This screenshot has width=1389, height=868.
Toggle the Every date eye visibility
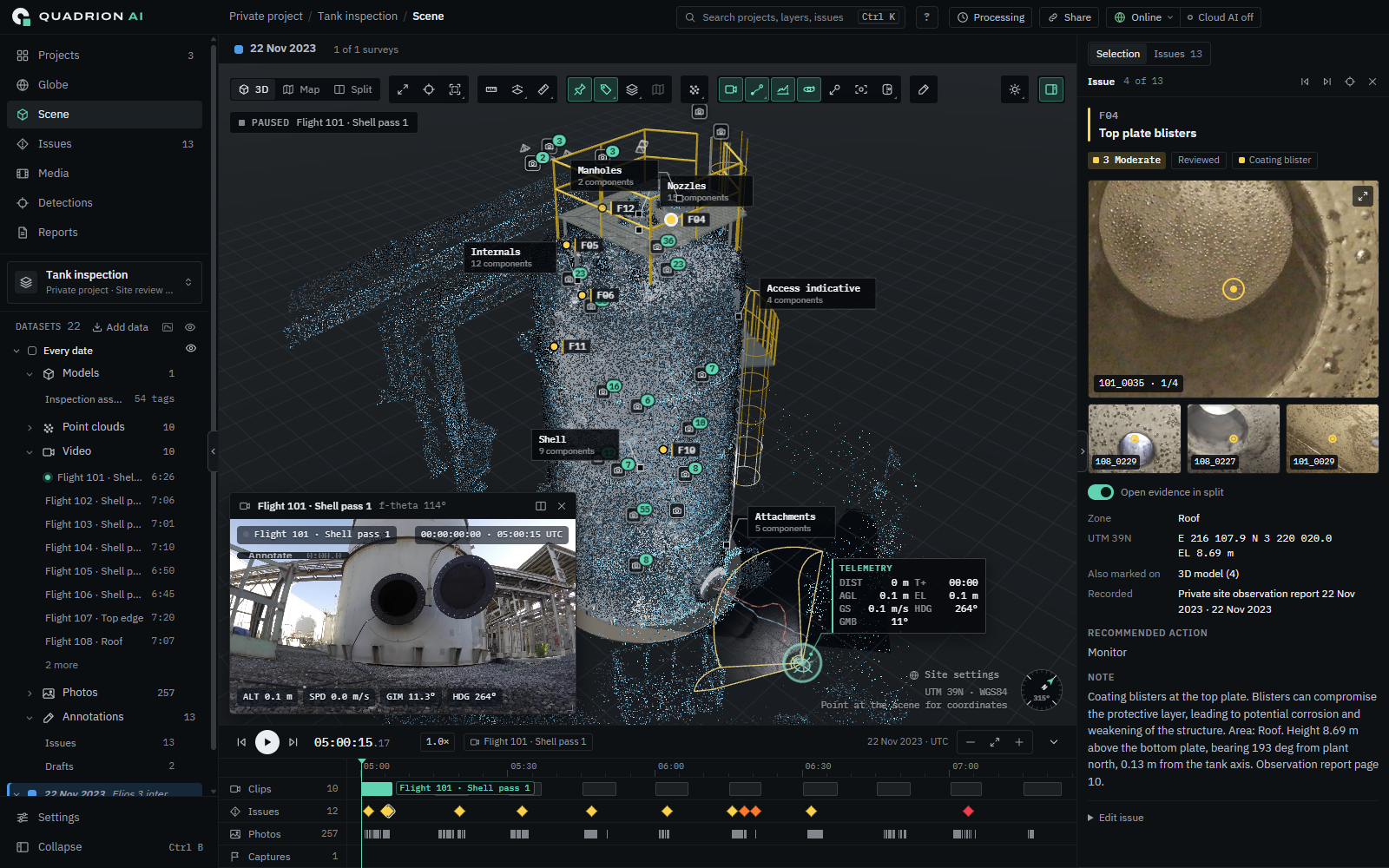[x=191, y=349]
